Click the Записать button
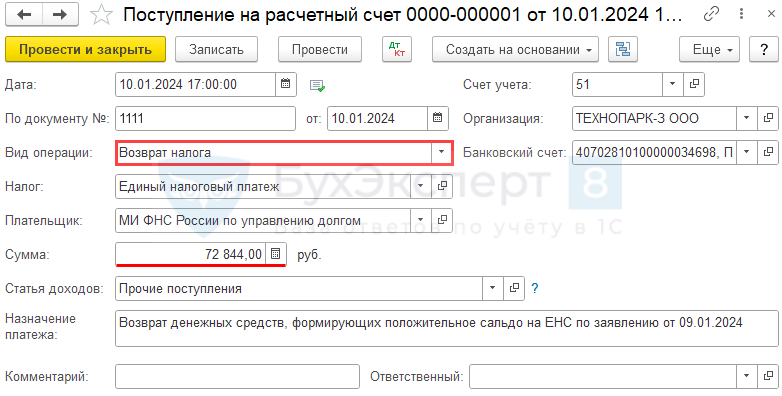 216,49
